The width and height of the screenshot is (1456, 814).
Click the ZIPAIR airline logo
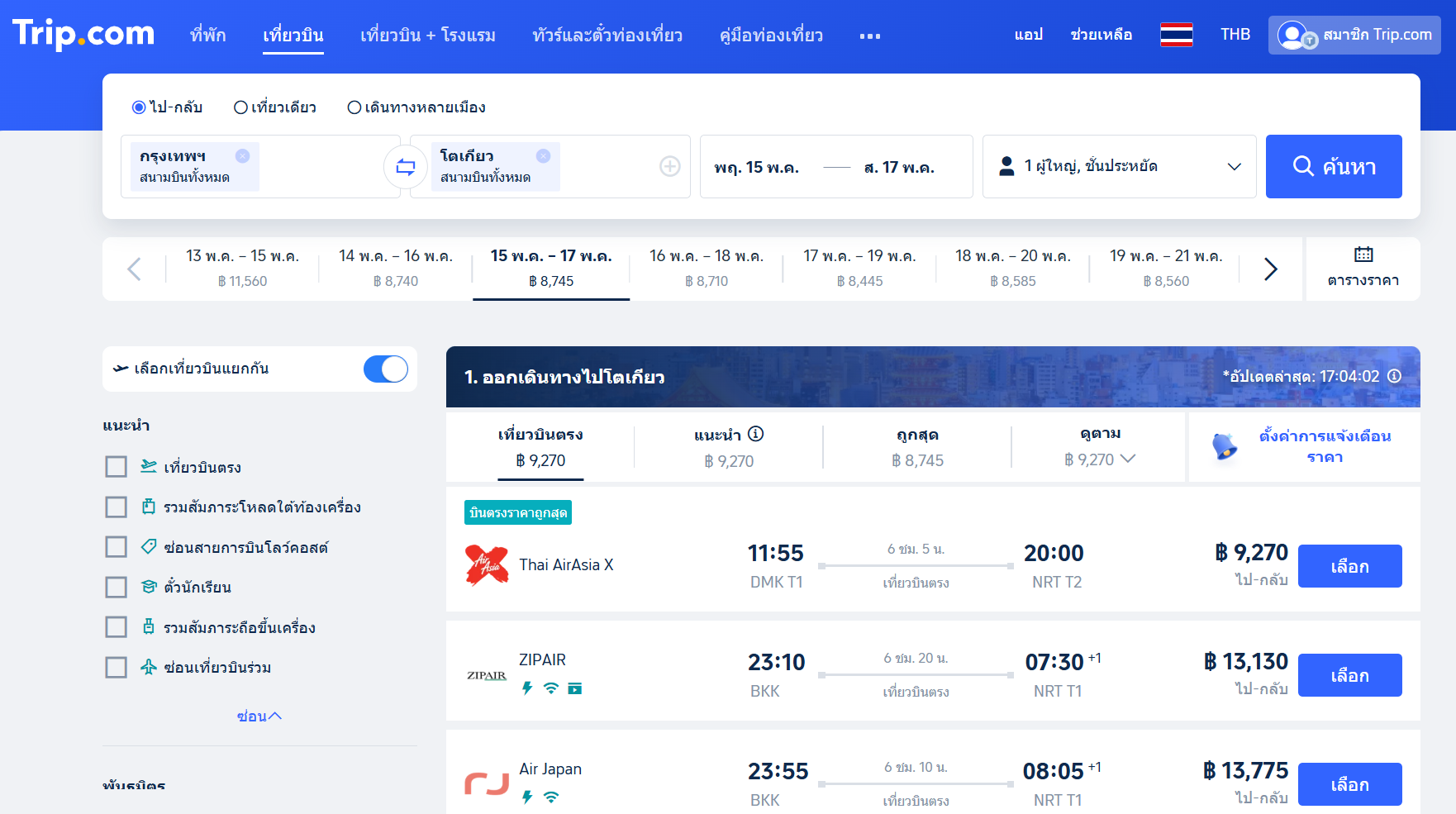[487, 675]
